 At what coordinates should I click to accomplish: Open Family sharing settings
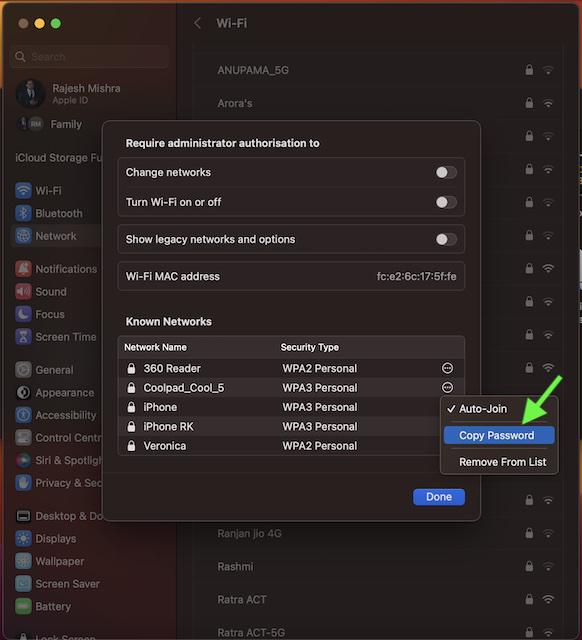(x=49, y=124)
